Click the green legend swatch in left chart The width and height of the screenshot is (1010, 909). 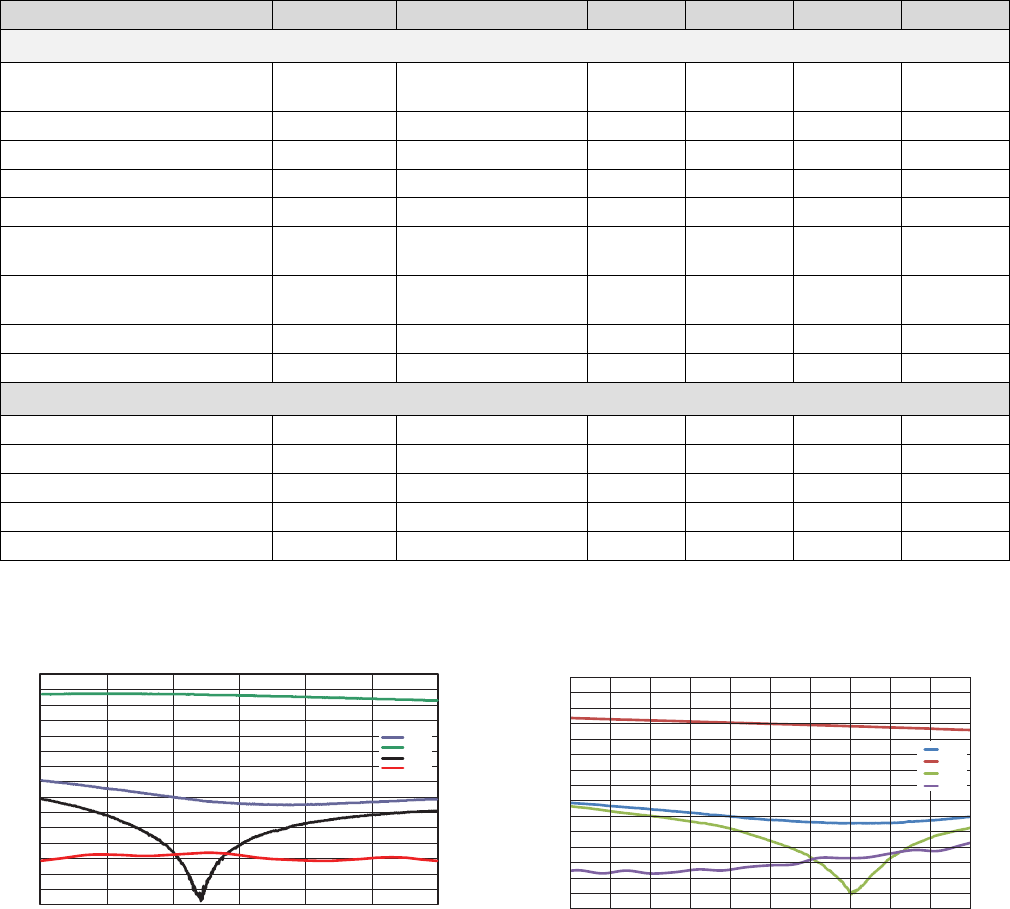(393, 748)
